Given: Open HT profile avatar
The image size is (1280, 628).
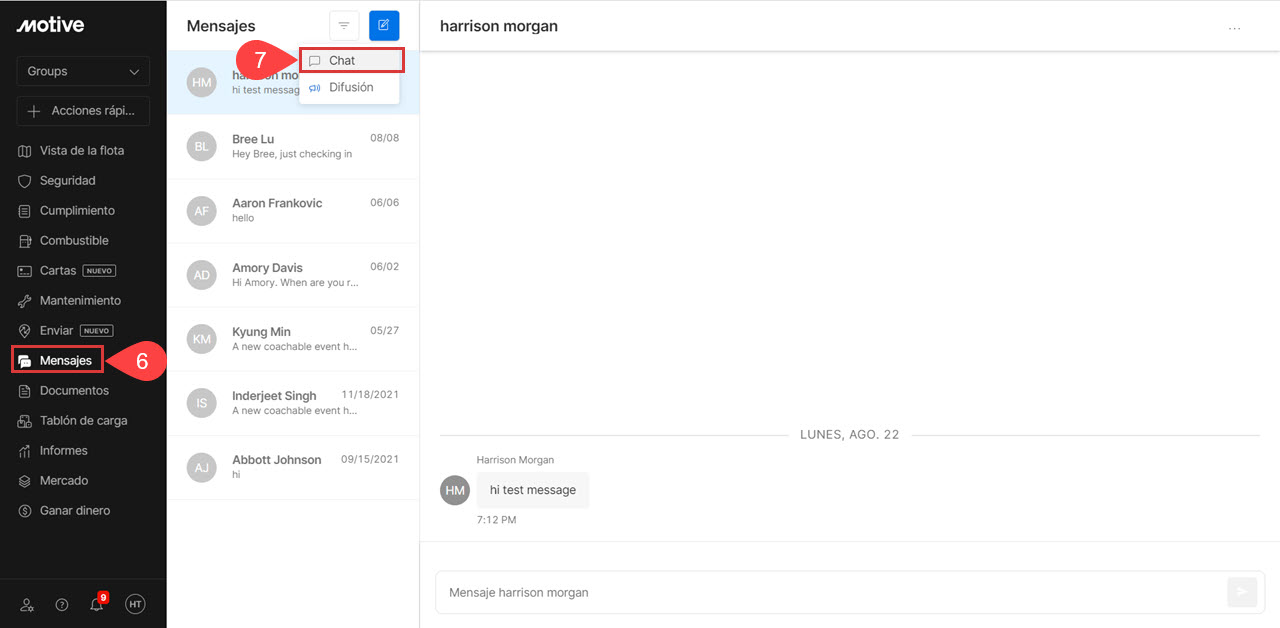Looking at the screenshot, I should click(135, 604).
